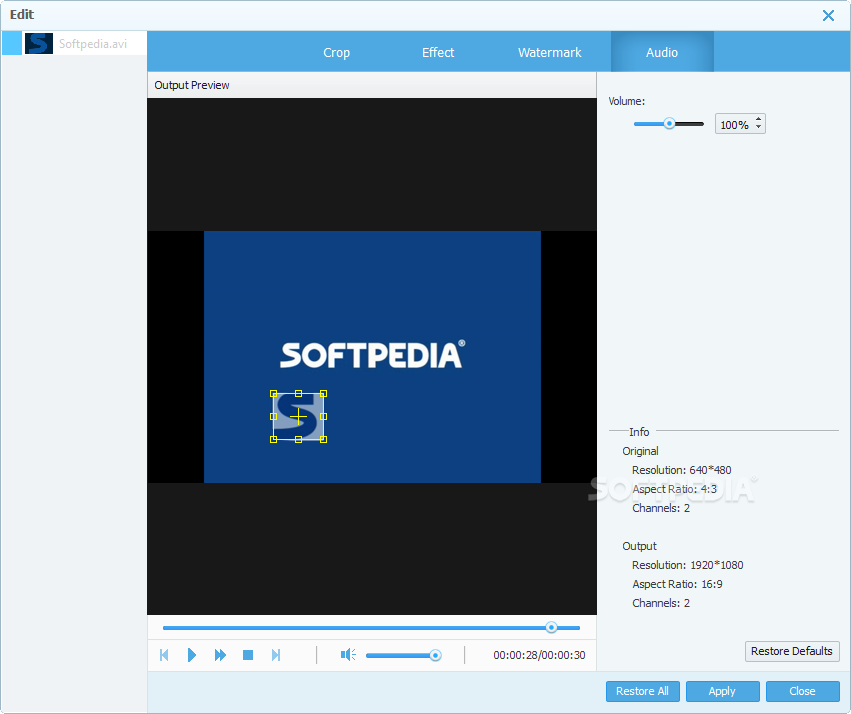Decrease volume with the down stepper arrow

tap(759, 128)
